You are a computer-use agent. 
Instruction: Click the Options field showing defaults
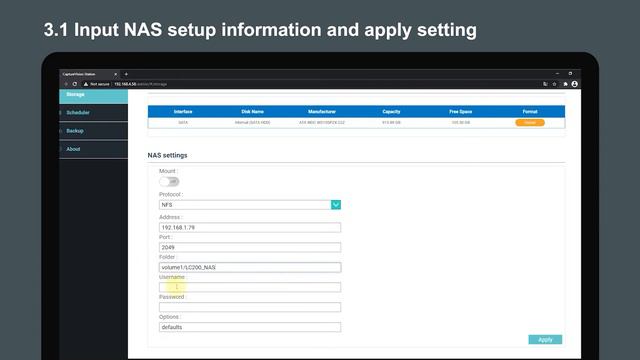[x=250, y=327]
